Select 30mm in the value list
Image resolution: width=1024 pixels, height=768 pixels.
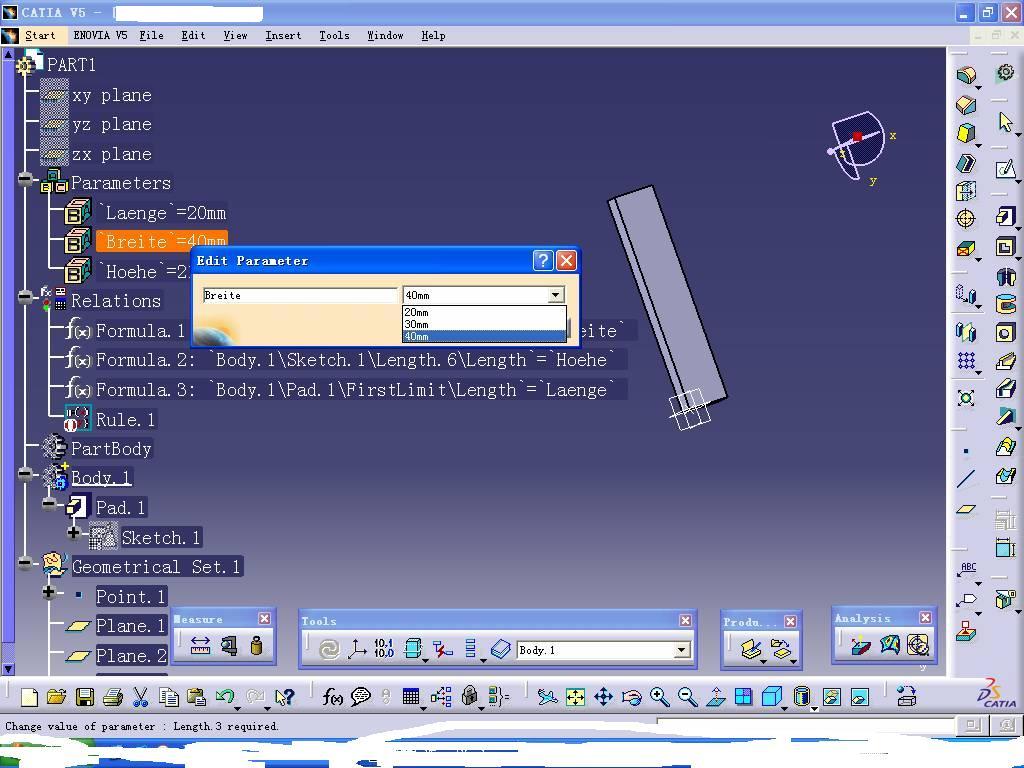tap(484, 324)
